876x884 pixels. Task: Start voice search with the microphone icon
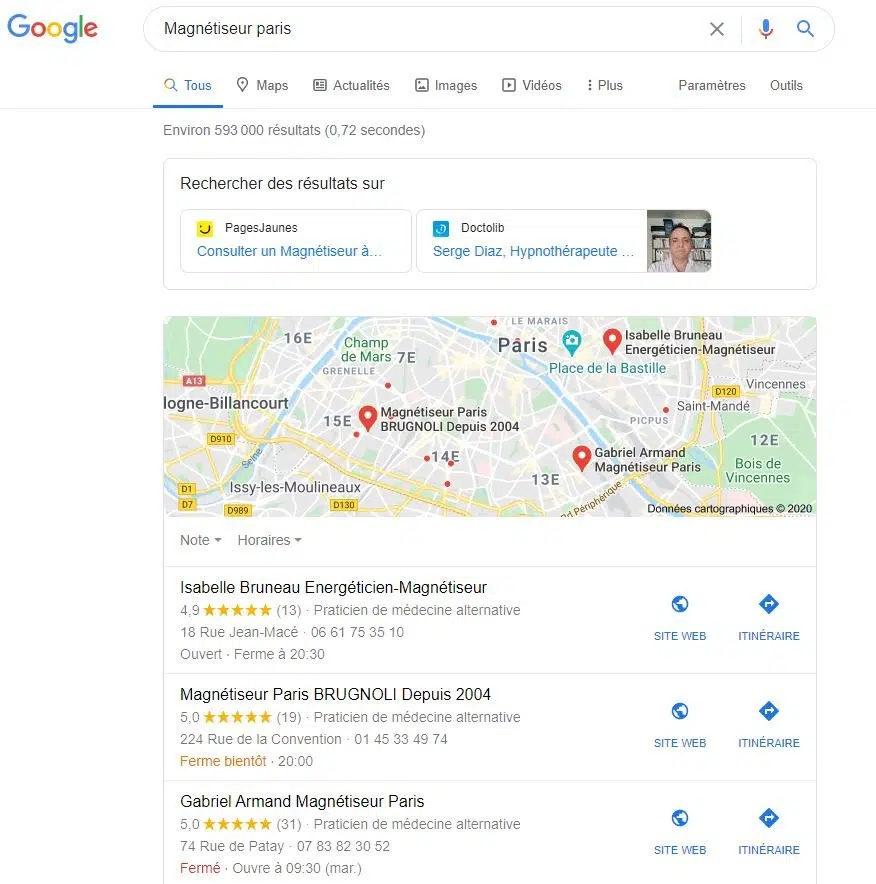[766, 29]
